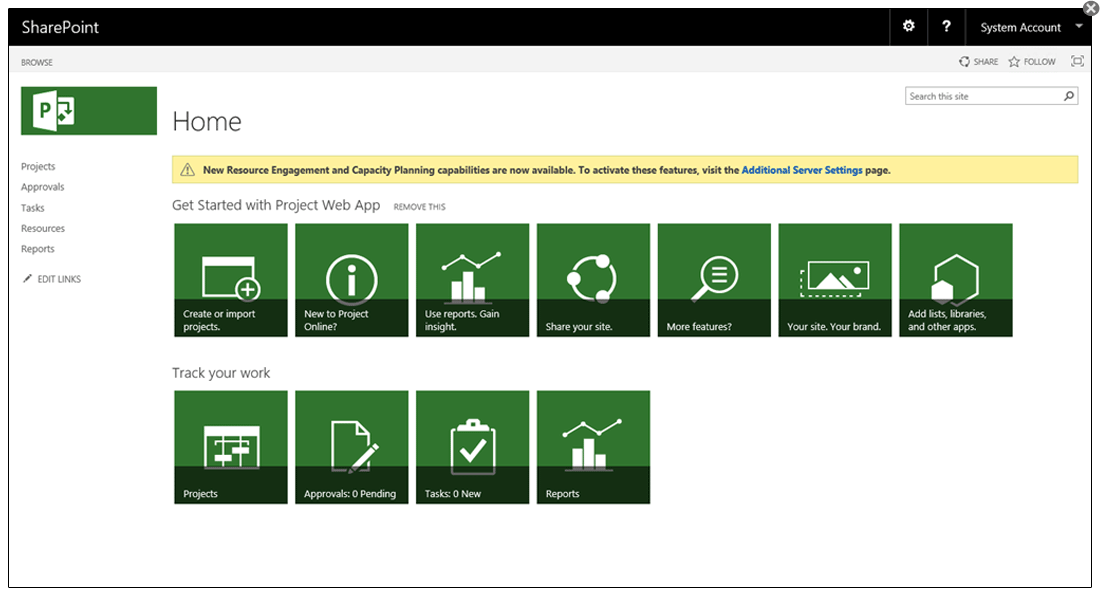Viewport: 1100px width, 595px height.
Task: Close the window with the X button
Action: click(1091, 8)
